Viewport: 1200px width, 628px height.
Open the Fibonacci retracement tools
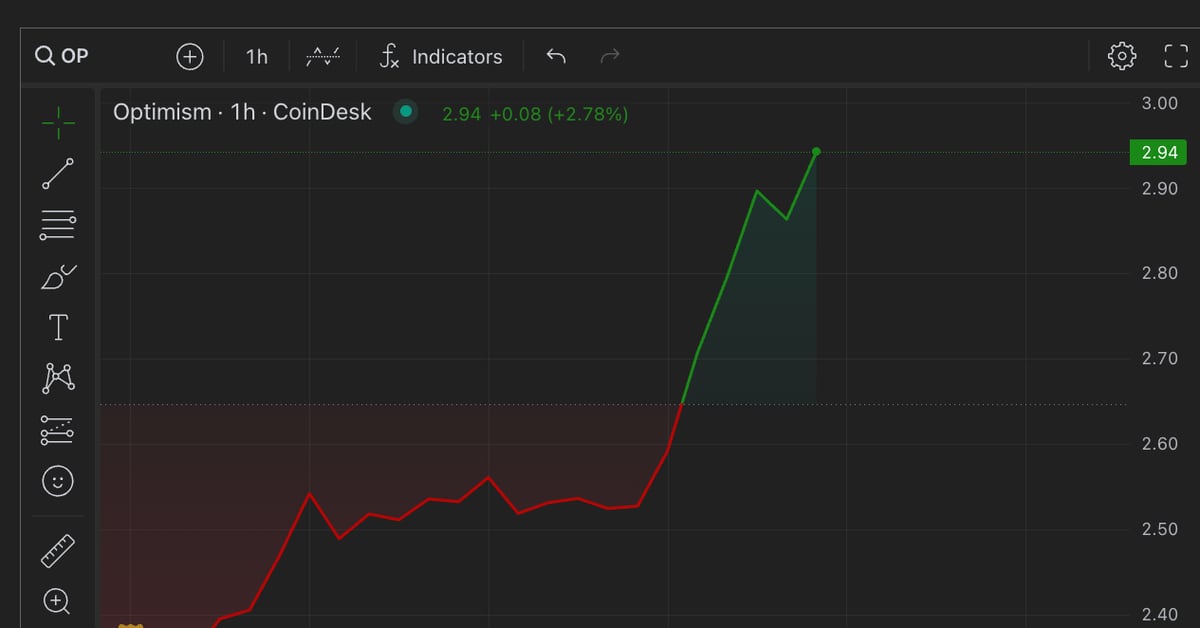(x=58, y=225)
